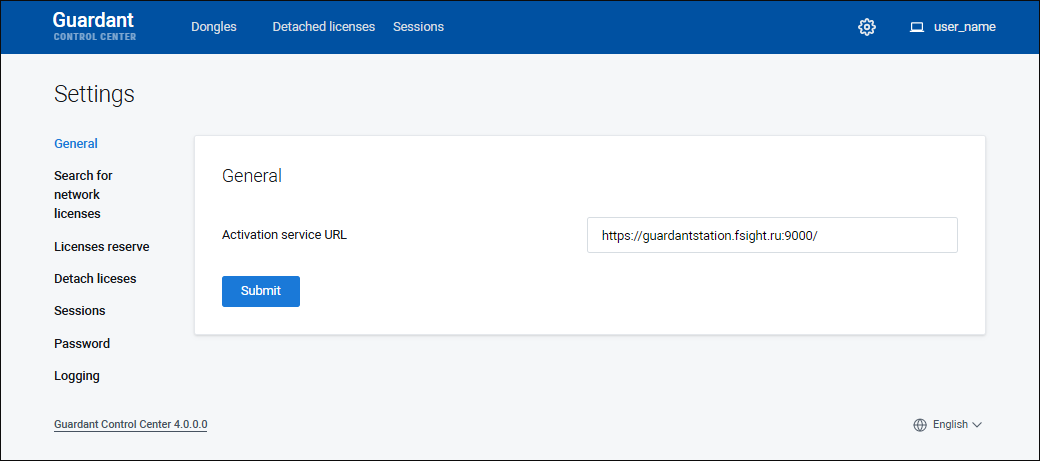This screenshot has width=1040, height=461.
Task: Switch to Licenses reserve settings
Action: point(101,246)
